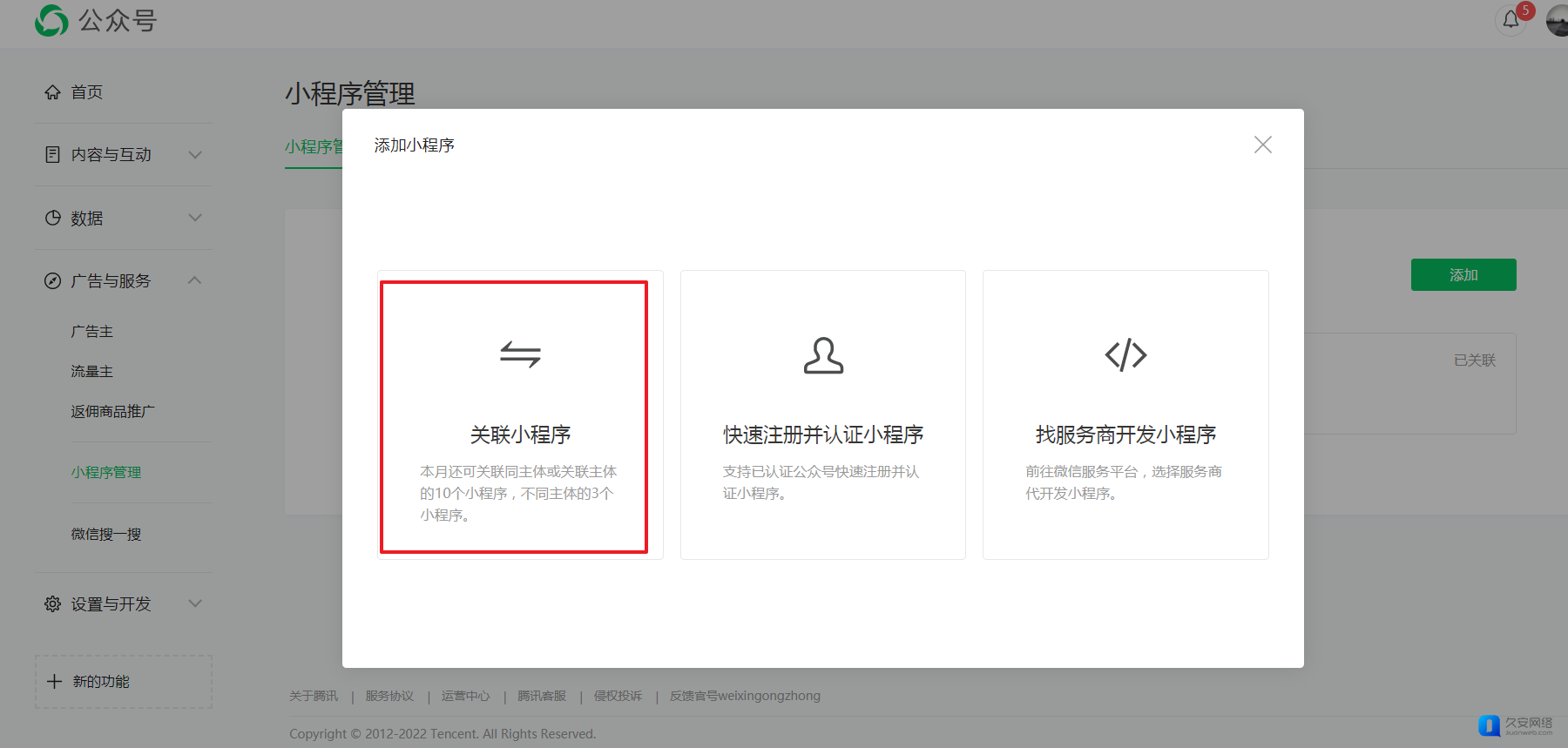
Task: Click the 首页 home icon
Action: 52,92
